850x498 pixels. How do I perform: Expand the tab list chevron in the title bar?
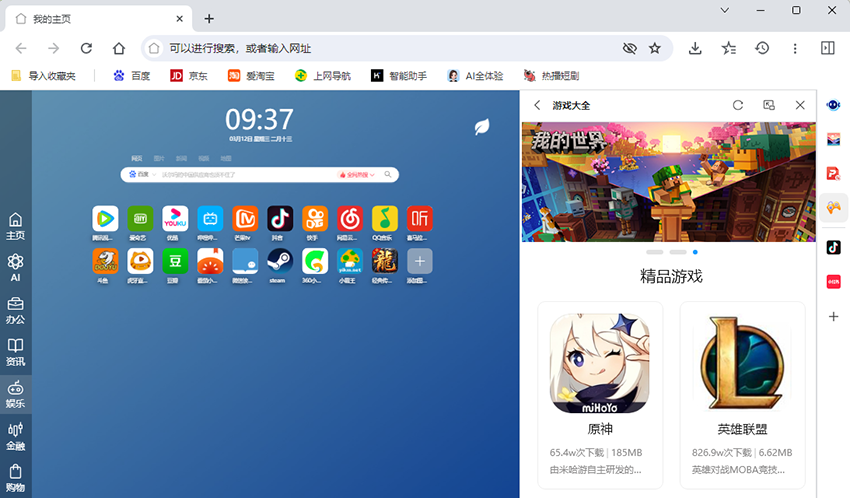(723, 10)
